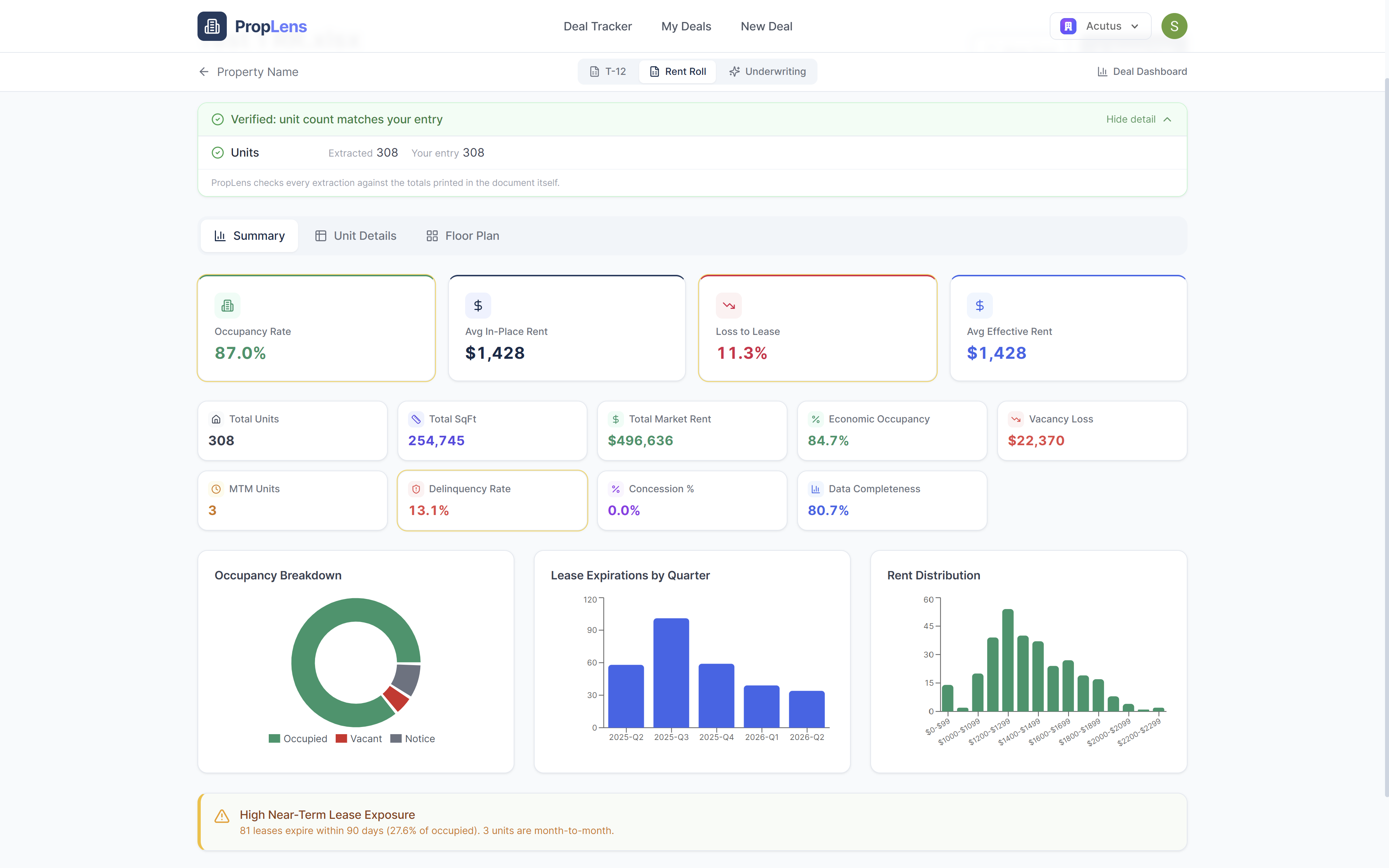Viewport: 1389px width, 868px height.
Task: Click the Vacancy Loss $22,370 value
Action: [1036, 441]
